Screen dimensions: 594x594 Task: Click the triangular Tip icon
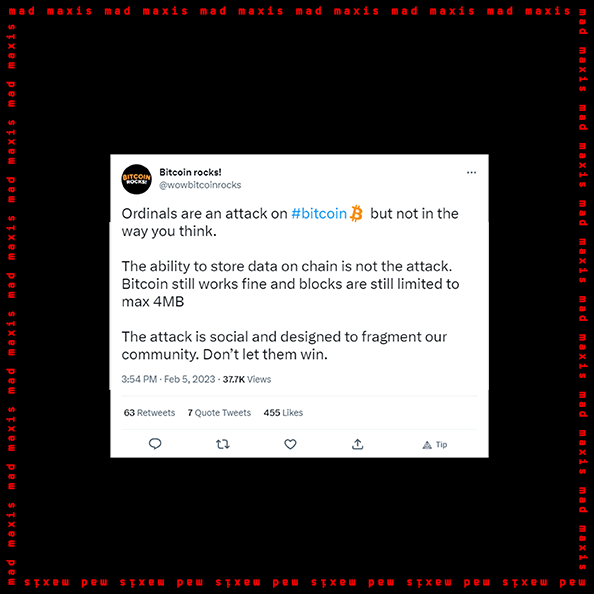(427, 445)
